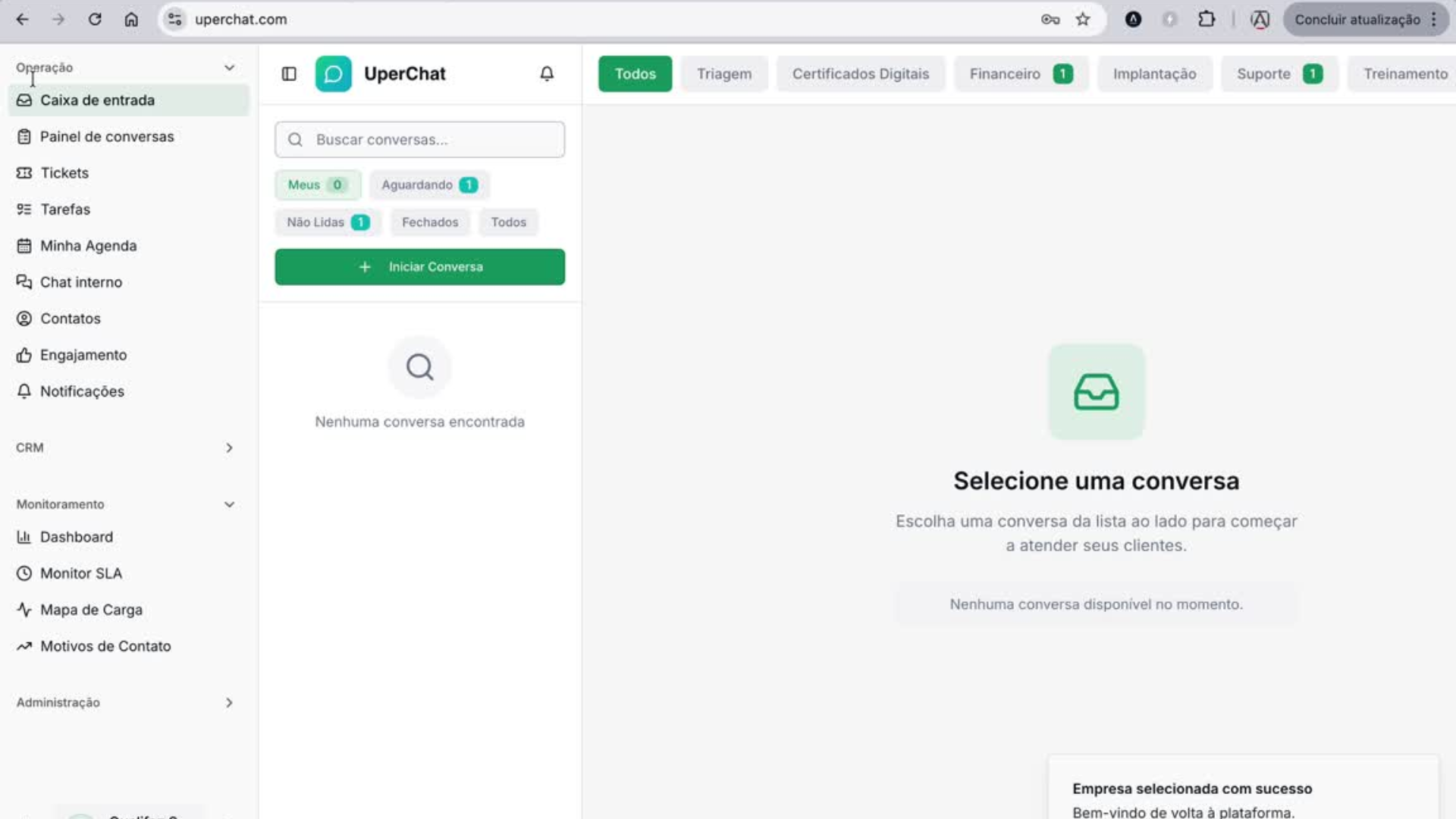Bookmark this page with the star icon

pyautogui.click(x=1083, y=20)
